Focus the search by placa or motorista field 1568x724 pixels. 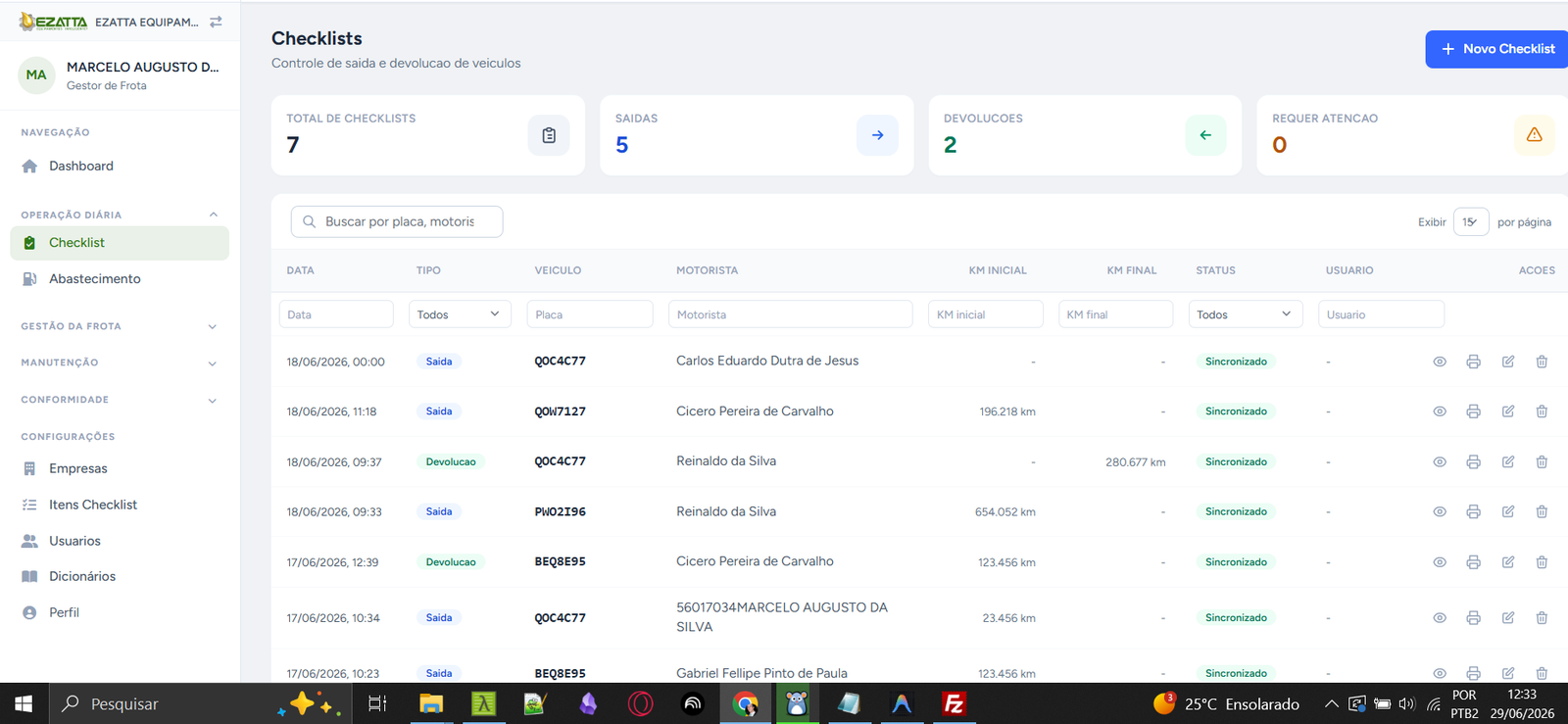click(397, 221)
